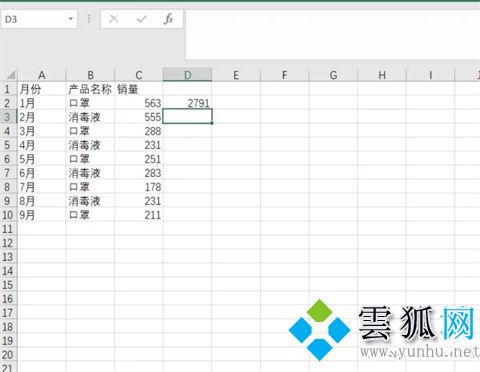Select row 5 header
The width and height of the screenshot is (480, 372).
tap(8, 145)
